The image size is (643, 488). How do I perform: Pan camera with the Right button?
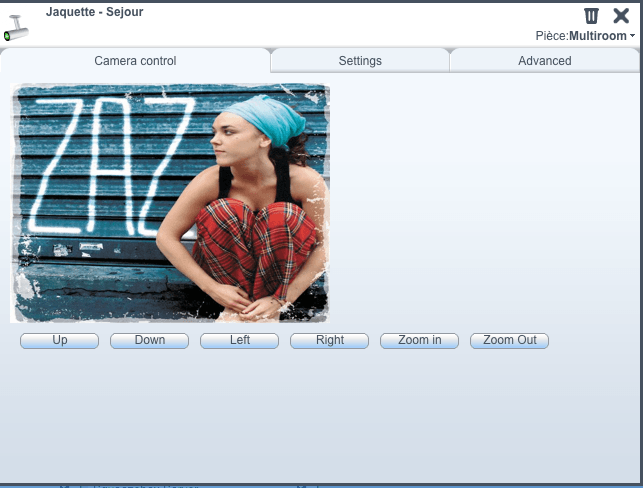coord(330,340)
